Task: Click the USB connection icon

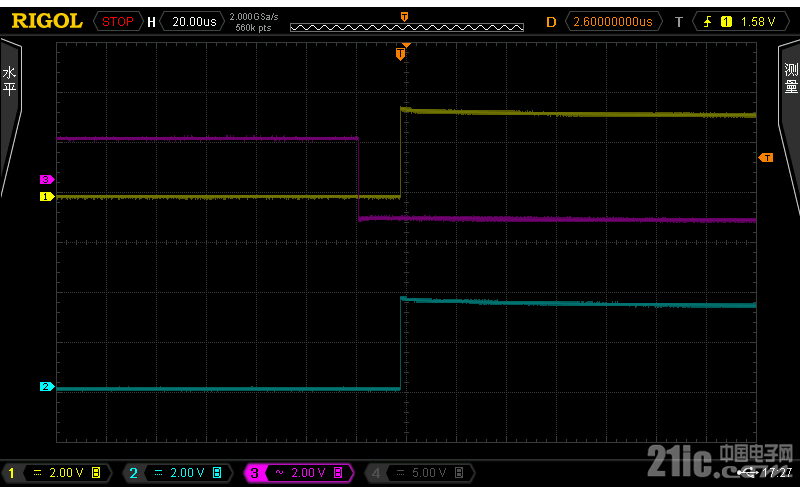Action: 748,473
